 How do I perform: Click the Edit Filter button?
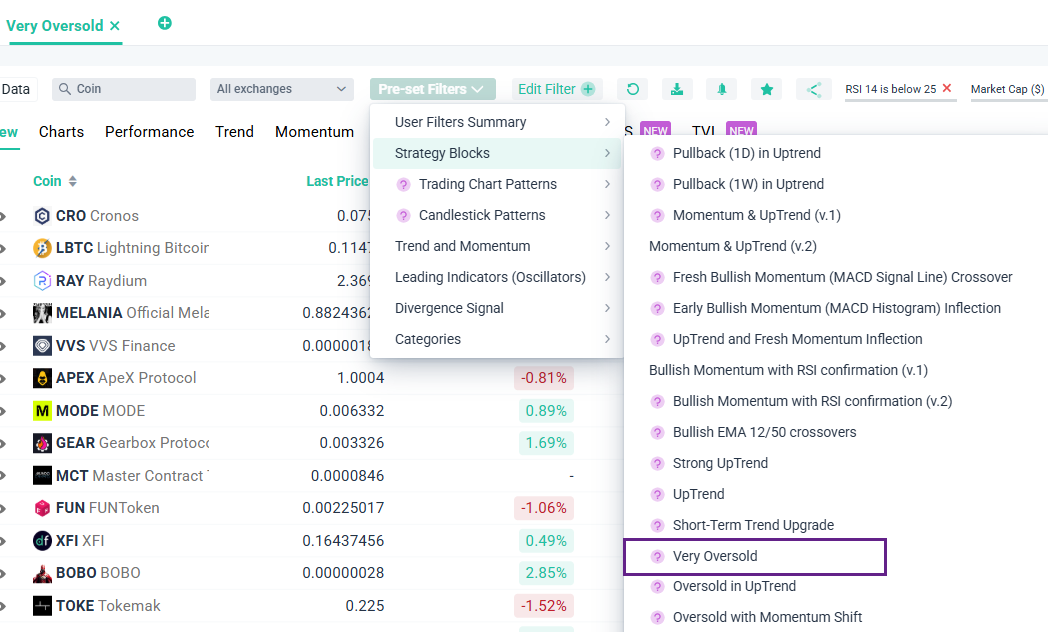[555, 89]
